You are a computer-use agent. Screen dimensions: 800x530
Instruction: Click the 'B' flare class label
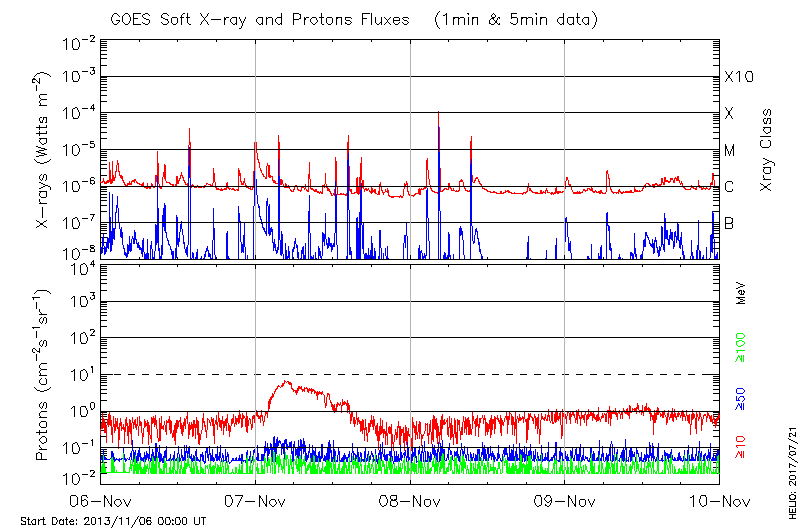coord(729,223)
